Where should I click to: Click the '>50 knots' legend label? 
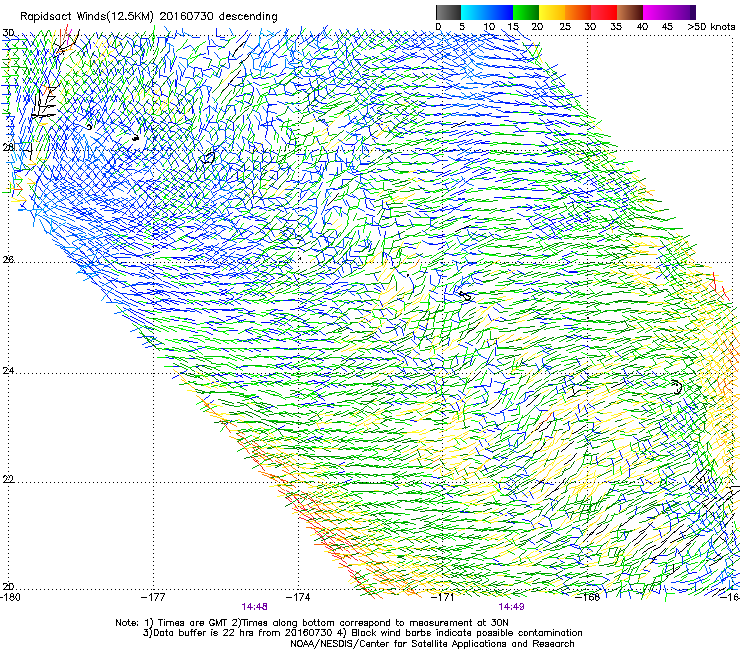coord(711,26)
